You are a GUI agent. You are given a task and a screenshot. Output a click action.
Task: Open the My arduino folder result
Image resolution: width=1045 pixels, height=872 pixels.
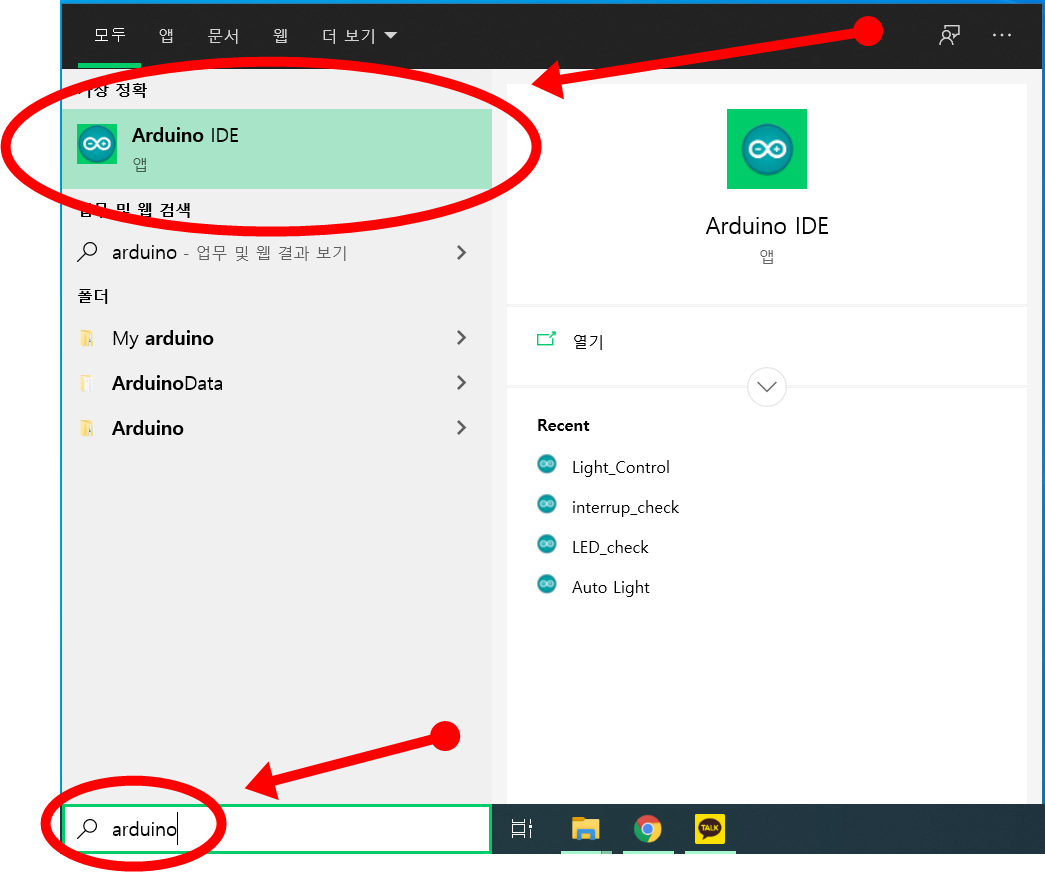coord(277,338)
